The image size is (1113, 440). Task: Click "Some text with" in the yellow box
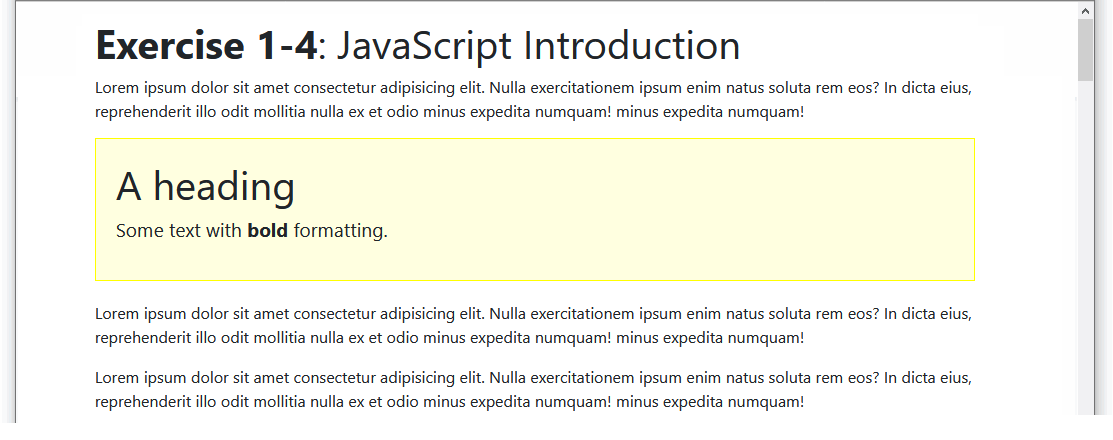coord(179,231)
